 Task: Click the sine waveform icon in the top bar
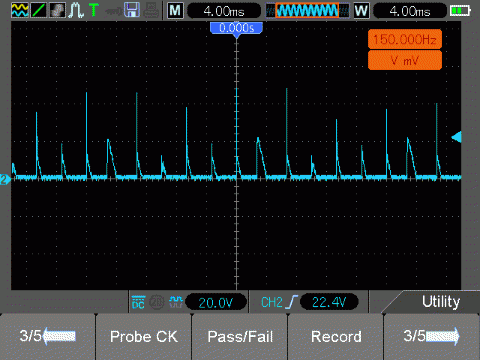[20, 10]
